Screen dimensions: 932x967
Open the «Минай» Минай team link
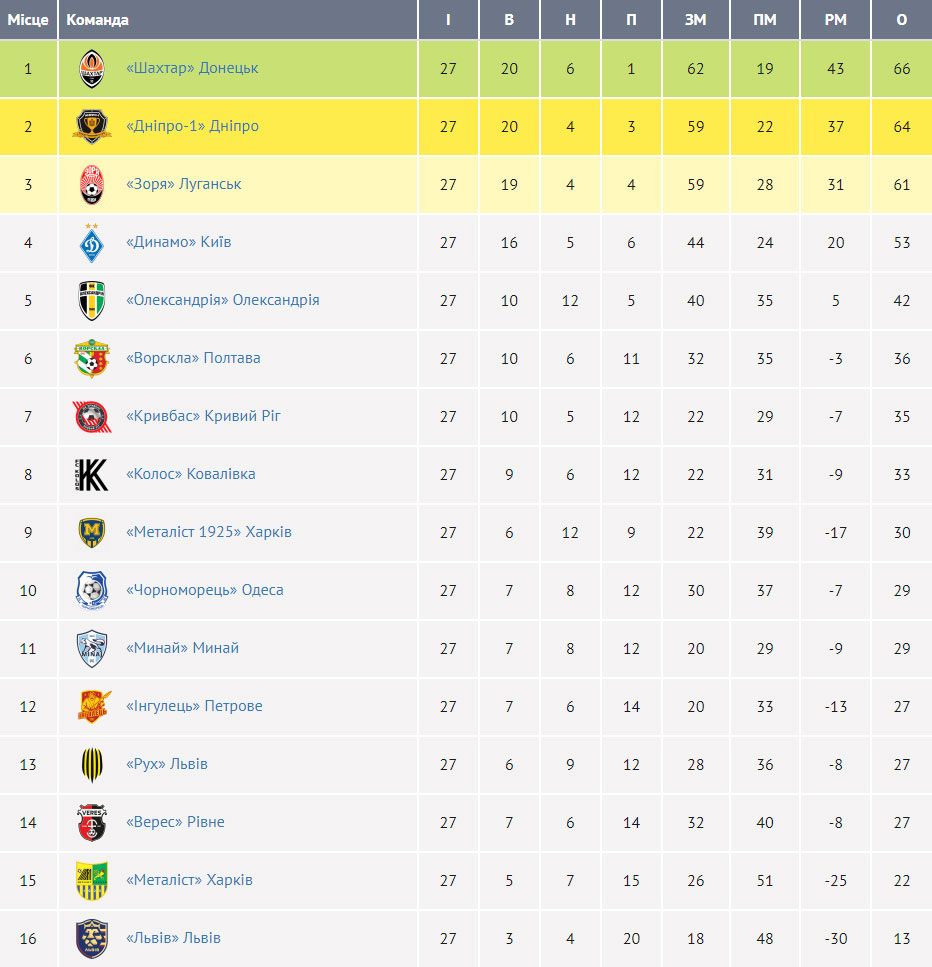point(182,648)
